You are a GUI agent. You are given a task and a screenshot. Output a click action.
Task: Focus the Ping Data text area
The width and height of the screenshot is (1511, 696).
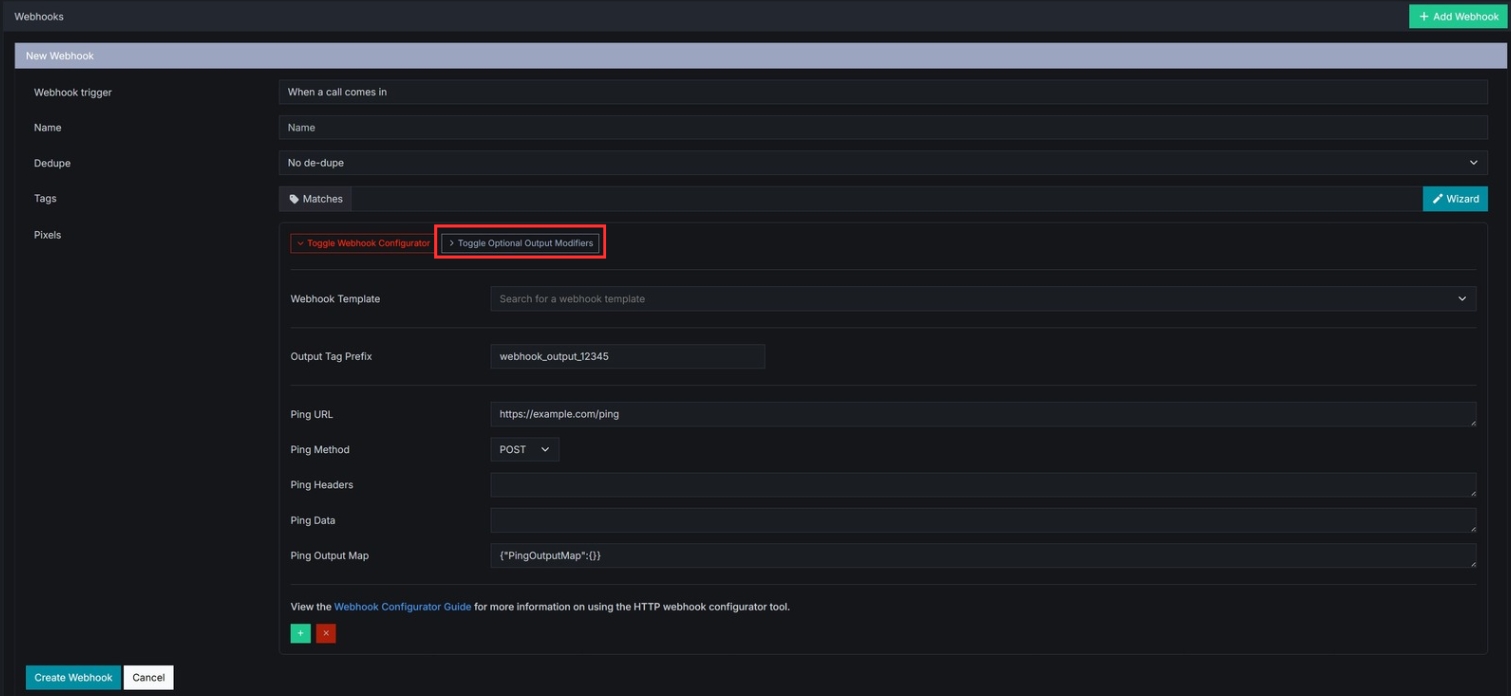[983, 520]
